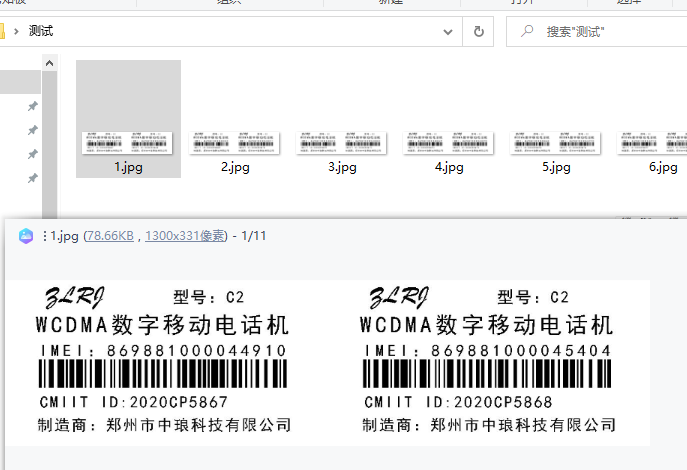Click the refresh button in address bar
Viewport: 687px width, 470px height.
[x=479, y=32]
